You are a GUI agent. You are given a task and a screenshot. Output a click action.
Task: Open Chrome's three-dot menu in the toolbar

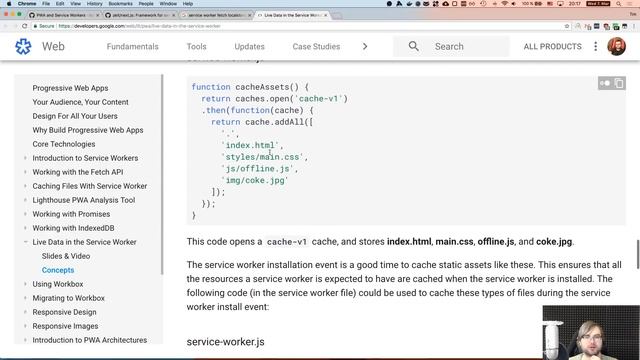click(634, 26)
